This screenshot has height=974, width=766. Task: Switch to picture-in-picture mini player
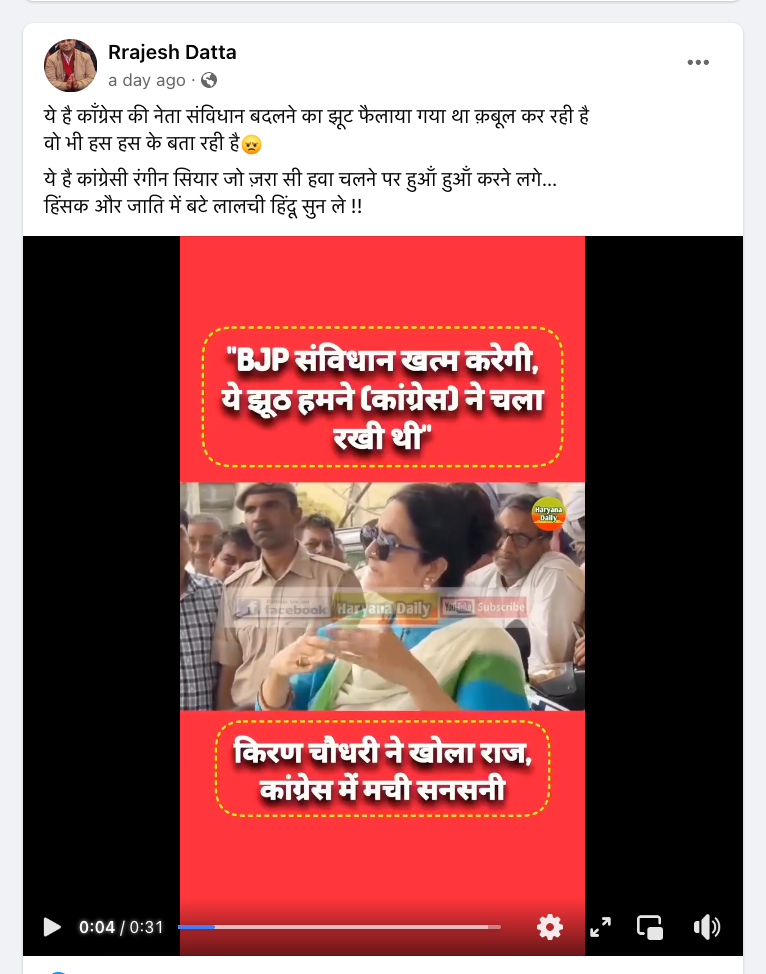pos(650,927)
